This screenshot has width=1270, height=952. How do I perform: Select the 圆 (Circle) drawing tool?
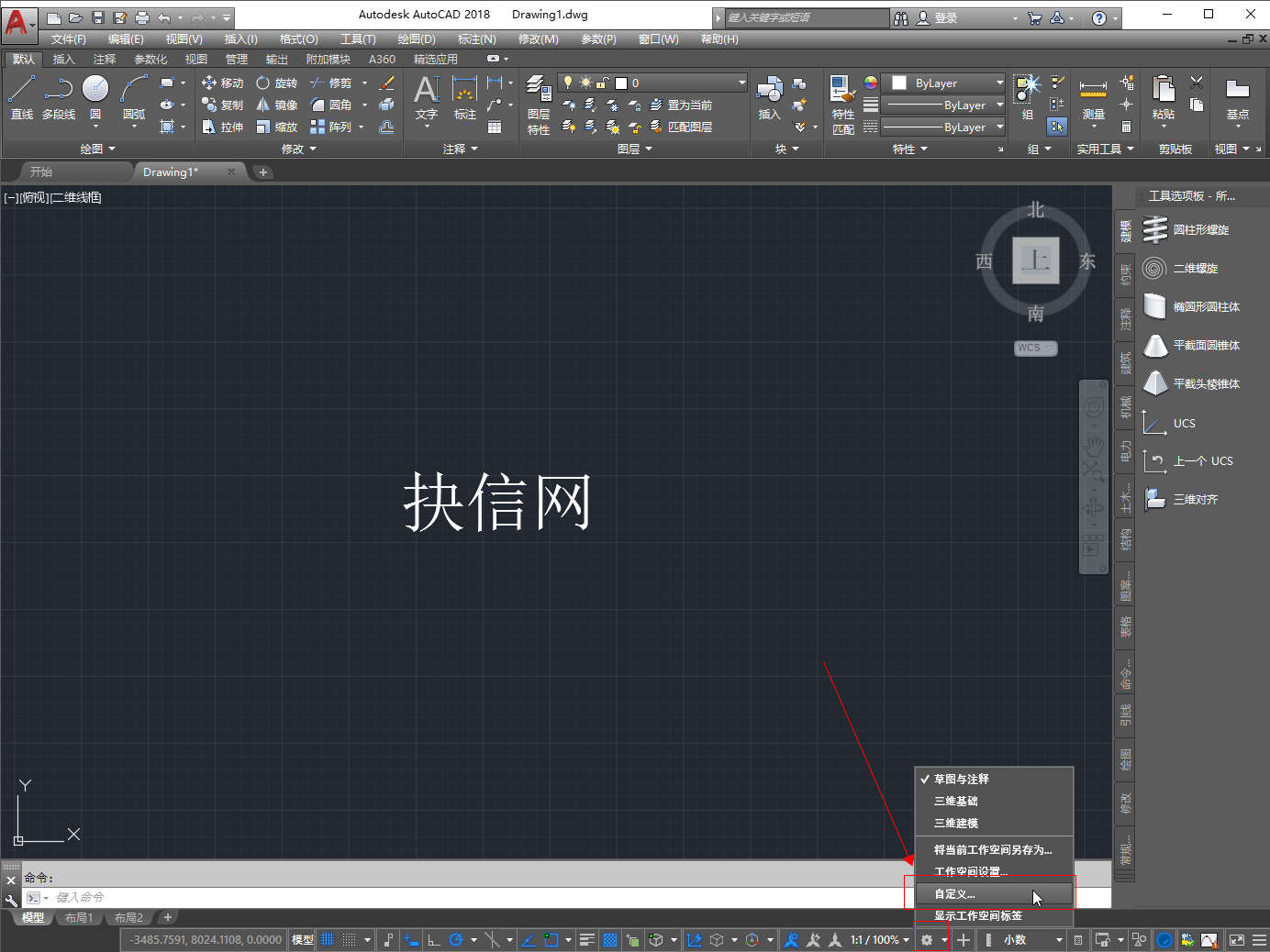[x=95, y=97]
